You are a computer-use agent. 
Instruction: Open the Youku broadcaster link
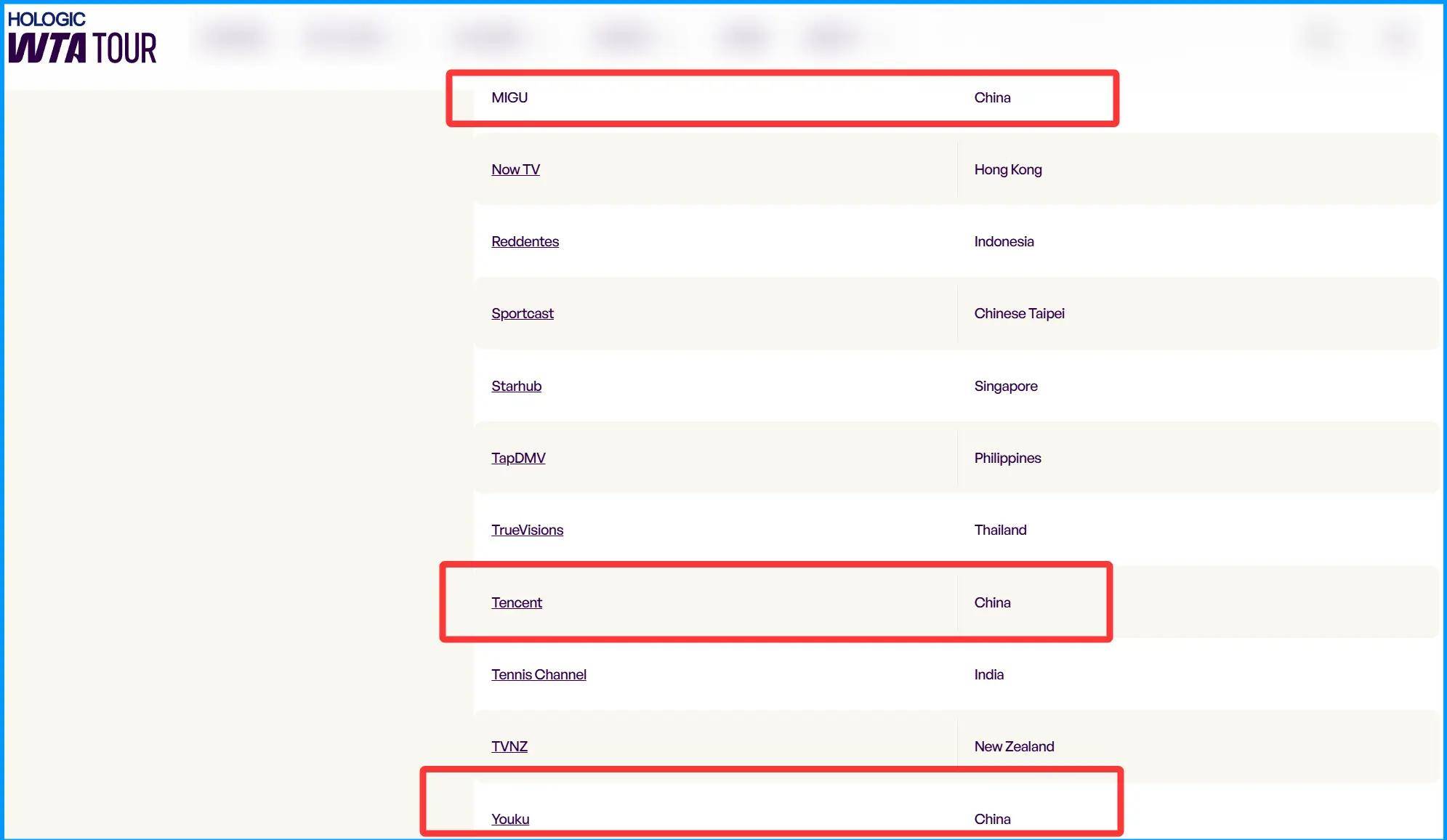(510, 819)
